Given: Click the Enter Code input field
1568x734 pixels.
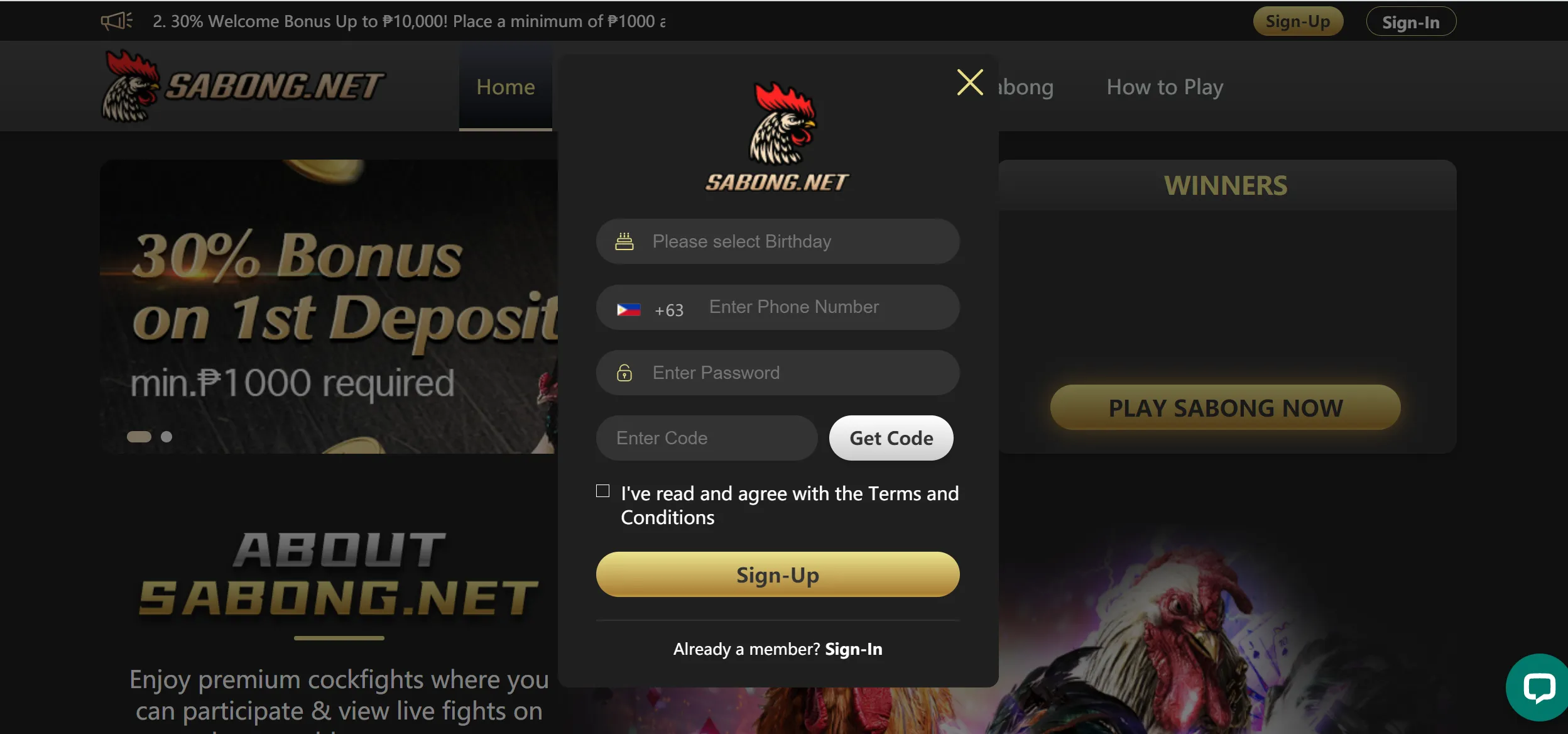Looking at the screenshot, I should (x=707, y=437).
